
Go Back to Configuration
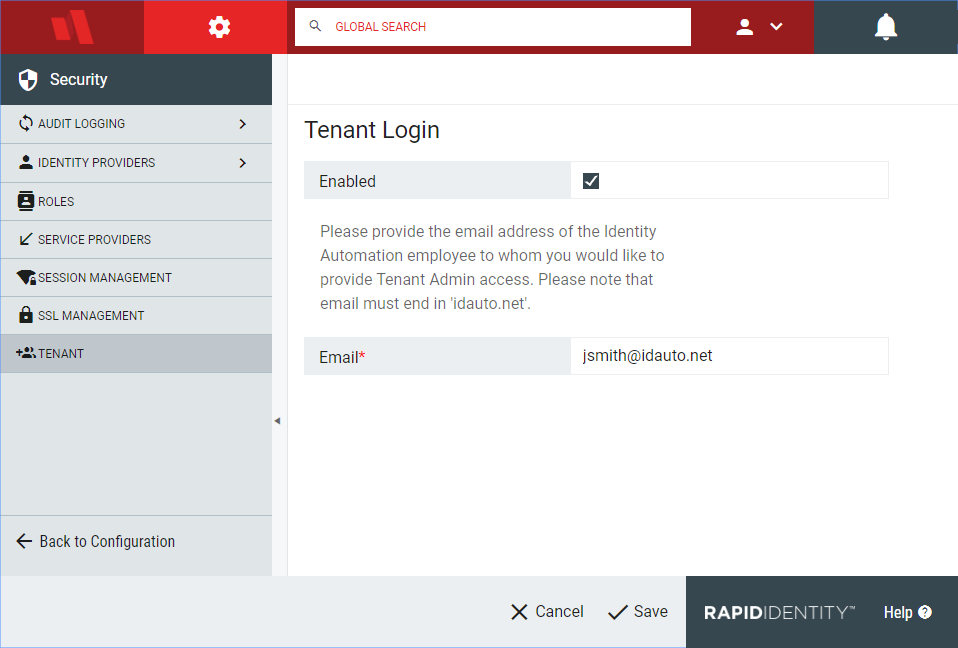click(x=95, y=542)
